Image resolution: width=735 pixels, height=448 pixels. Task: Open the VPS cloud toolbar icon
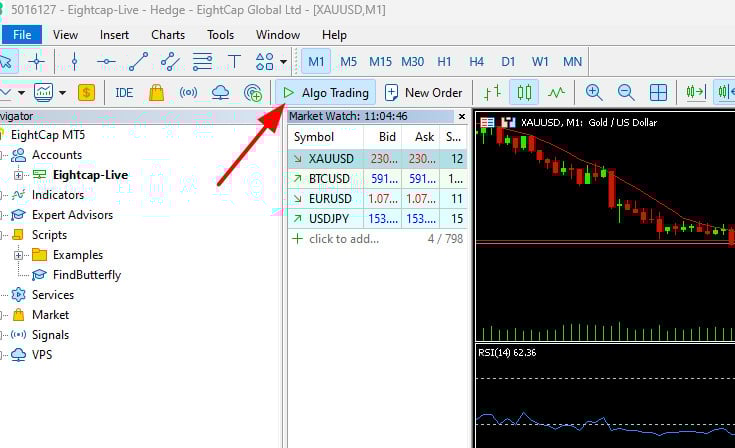220,93
